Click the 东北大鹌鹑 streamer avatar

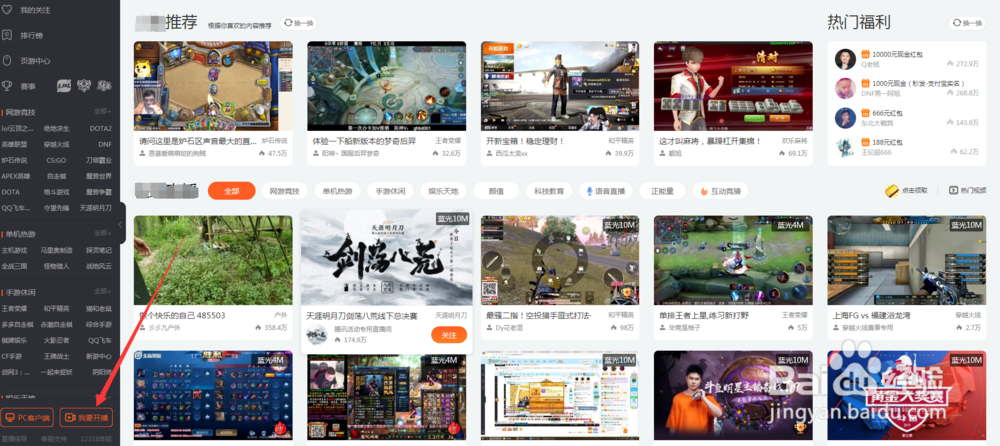click(x=845, y=117)
